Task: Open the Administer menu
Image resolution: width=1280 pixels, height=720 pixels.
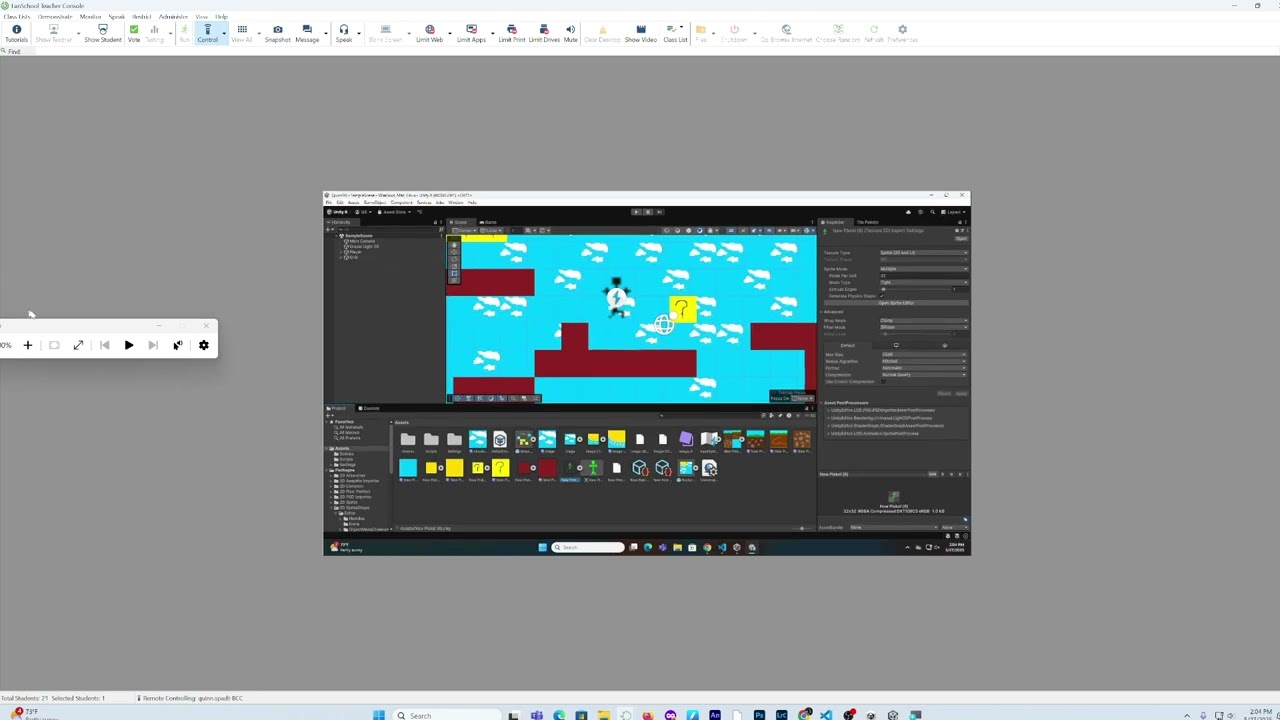Action: coord(173,17)
